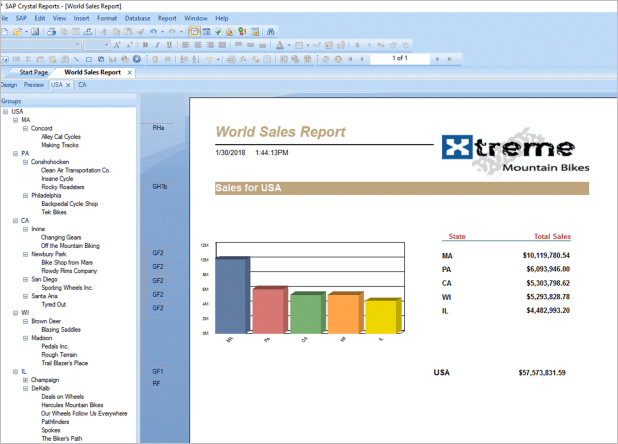Viewport: 618px width, 444px height.
Task: Collapse the Conshohocken tree node
Action: [25, 162]
